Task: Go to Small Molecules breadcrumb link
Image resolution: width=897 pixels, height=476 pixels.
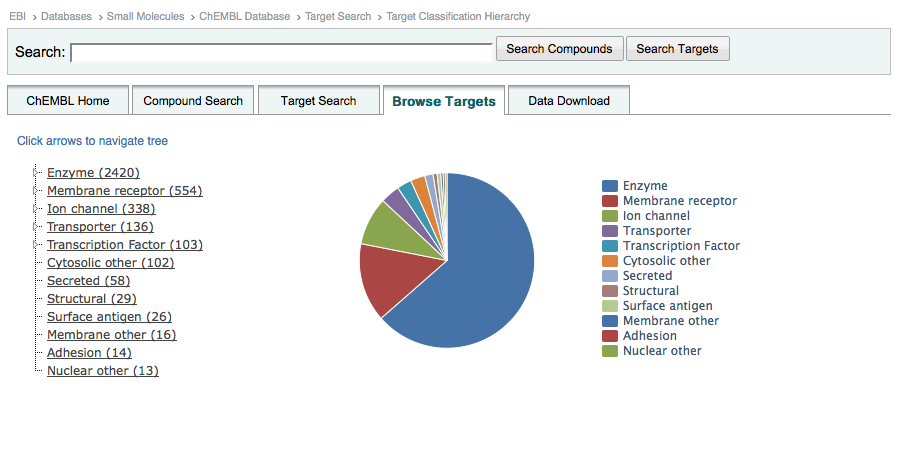Action: click(145, 17)
